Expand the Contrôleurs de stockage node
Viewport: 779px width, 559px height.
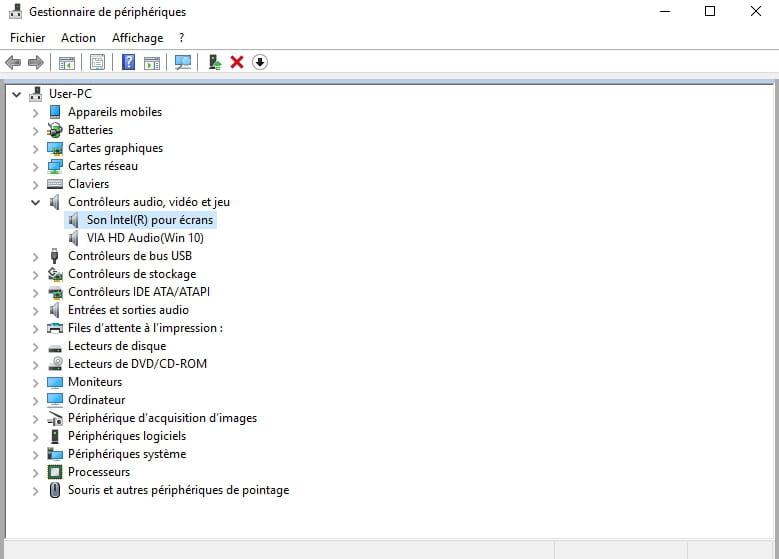point(36,275)
